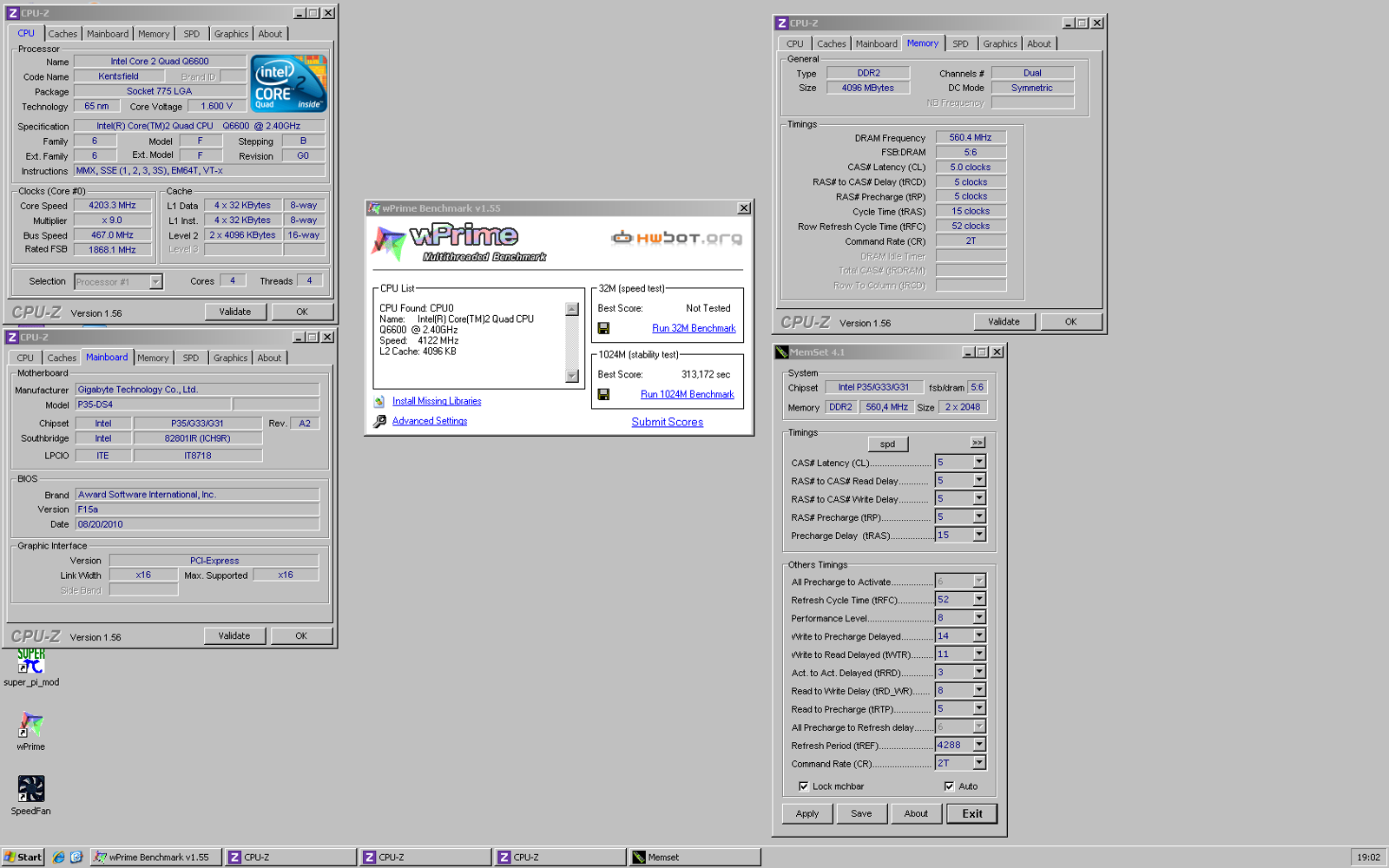This screenshot has width=1389, height=868.
Task: Open the Processor #1 Selection dropdown
Action: click(x=155, y=281)
